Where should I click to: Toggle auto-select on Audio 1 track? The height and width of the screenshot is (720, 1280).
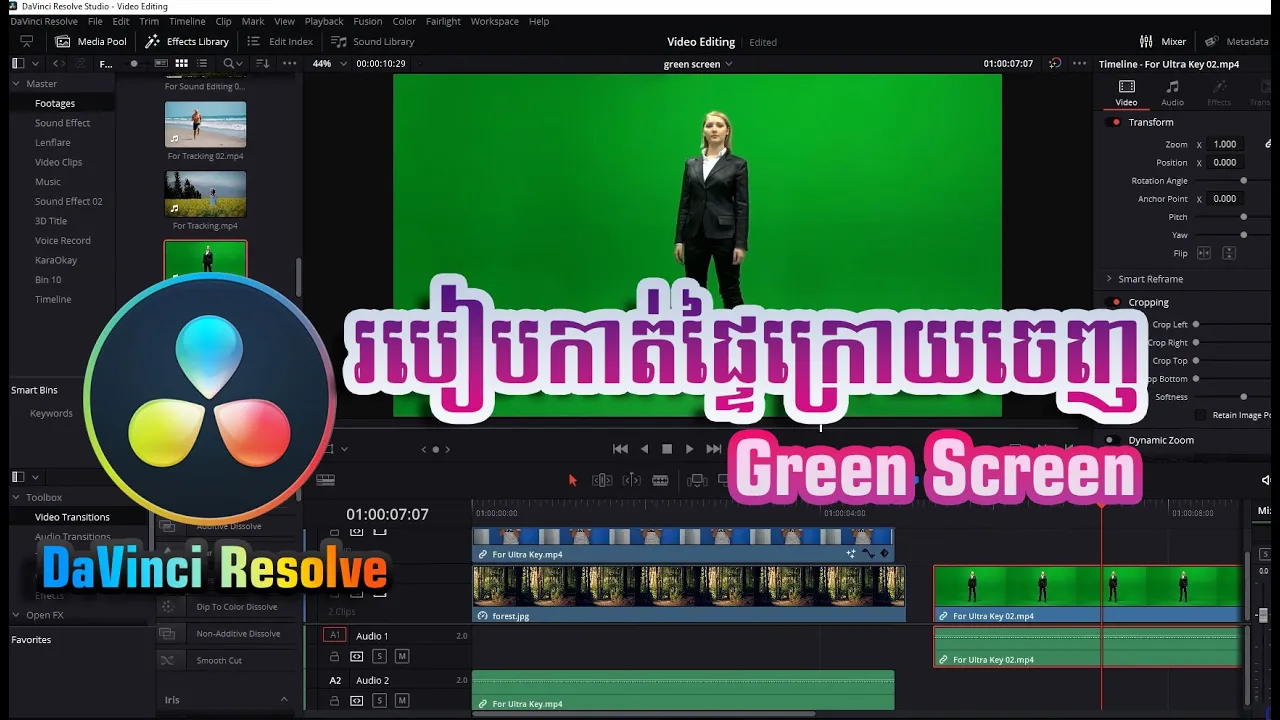pos(356,657)
